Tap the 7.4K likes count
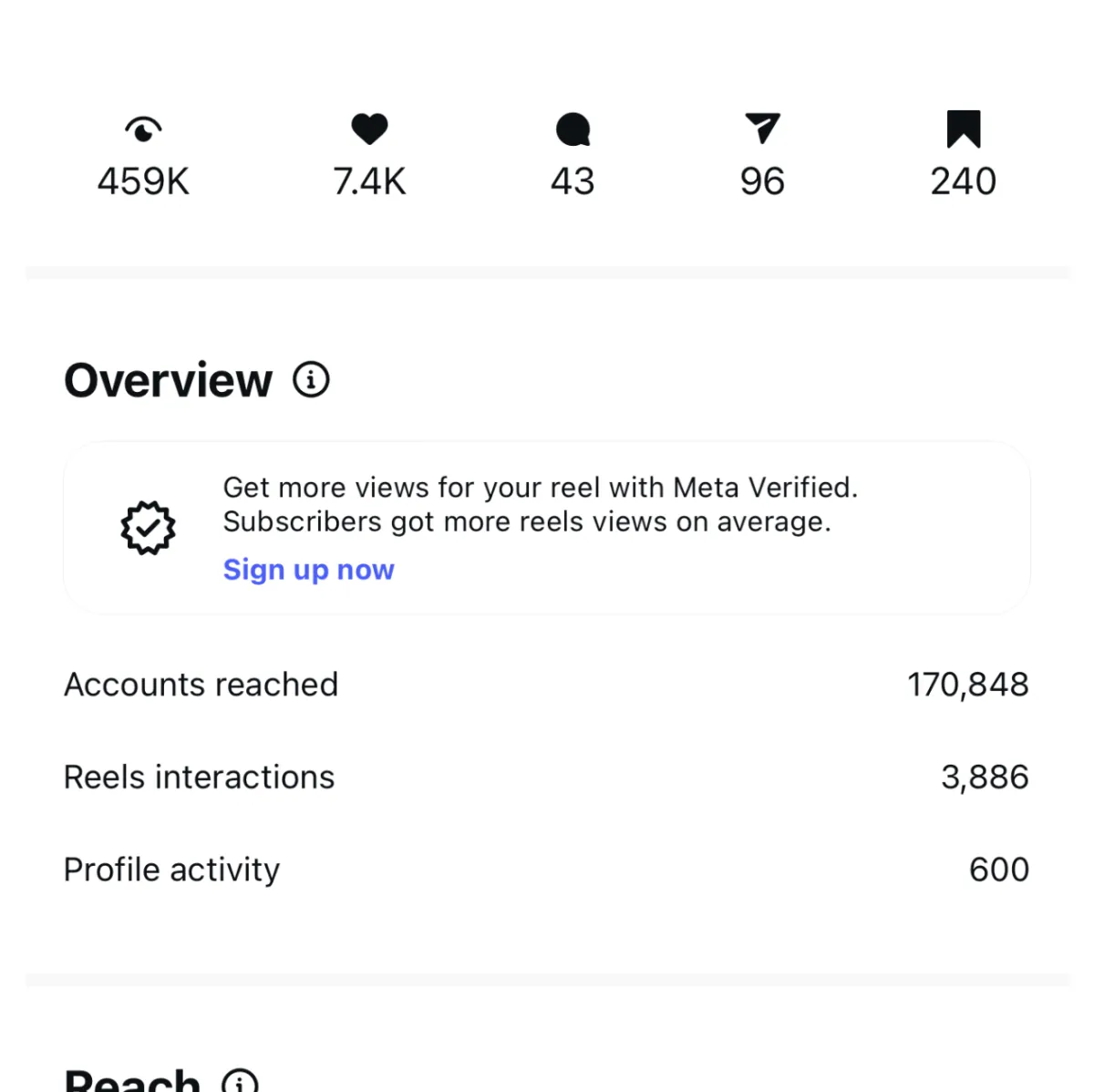Image resolution: width=1094 pixels, height=1092 pixels. 369,181
